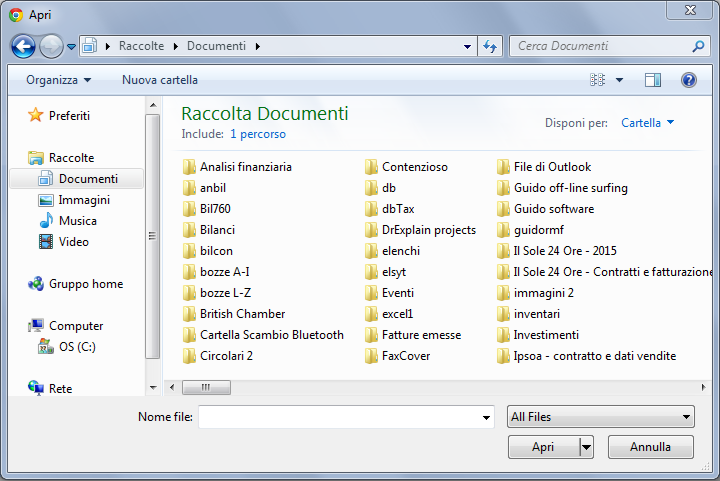Open the 1 percorso link

coord(258,134)
